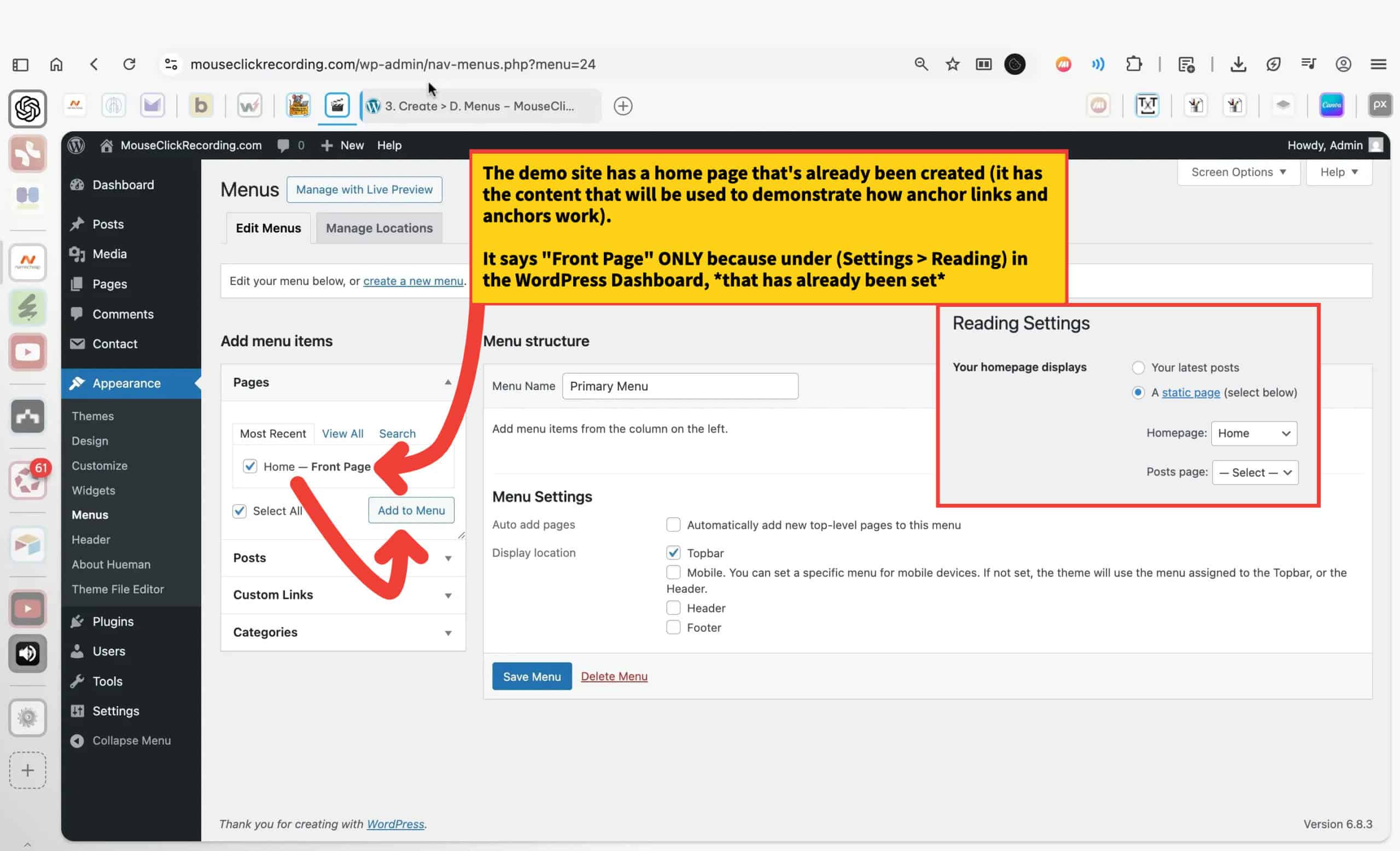This screenshot has height=851, width=1400.
Task: Click the Add to Menu button
Action: tap(411, 510)
